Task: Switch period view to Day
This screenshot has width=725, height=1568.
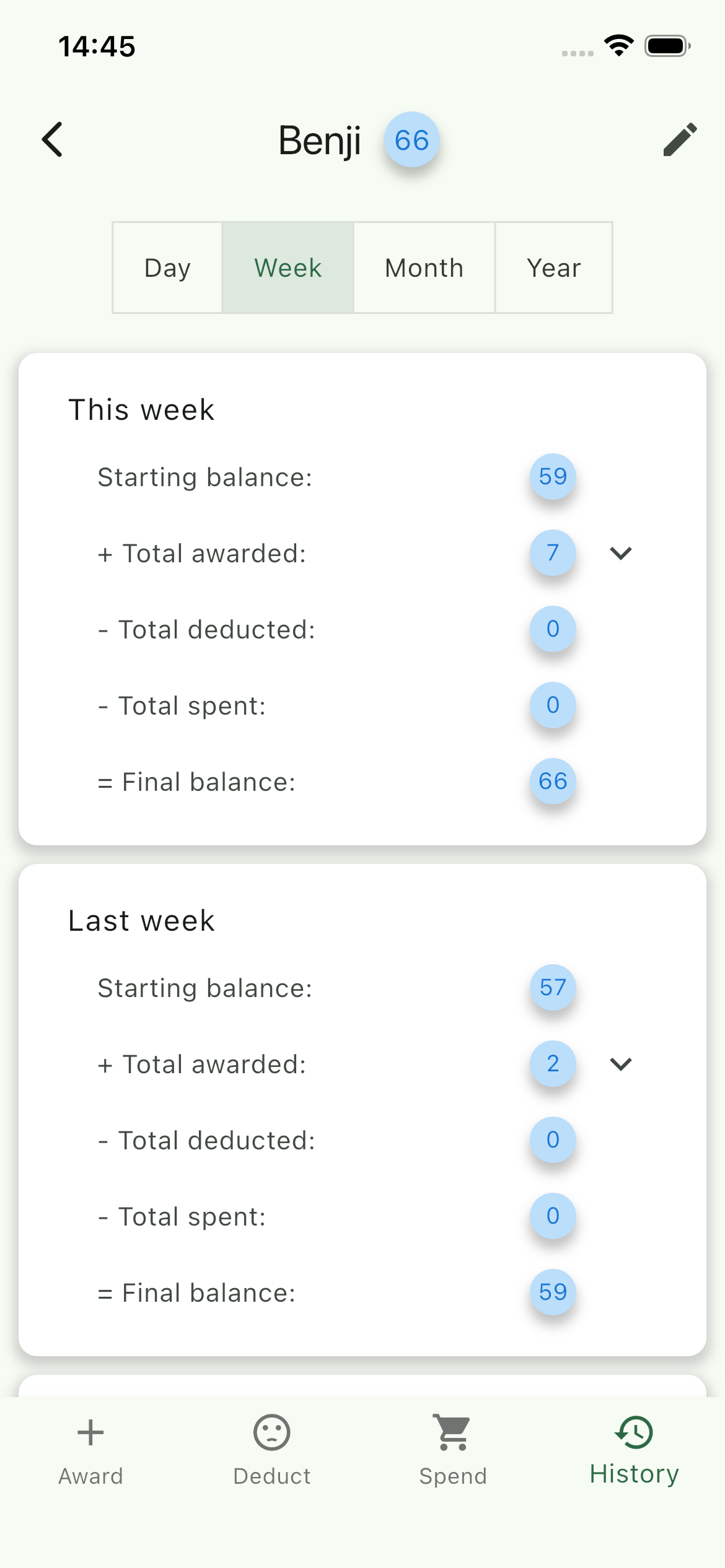Action: (x=167, y=268)
